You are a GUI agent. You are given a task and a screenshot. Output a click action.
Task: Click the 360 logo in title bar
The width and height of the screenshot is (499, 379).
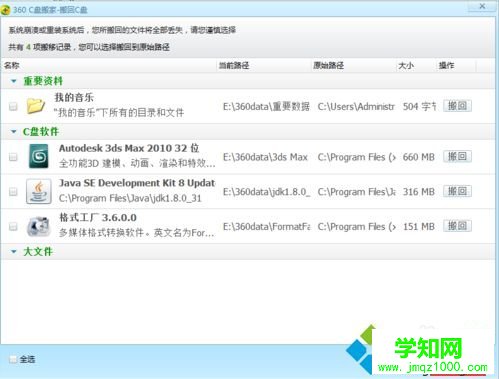[x=5, y=10]
